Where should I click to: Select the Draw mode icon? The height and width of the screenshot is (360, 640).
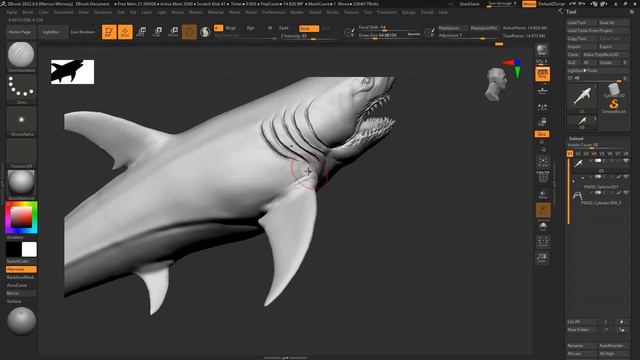click(125, 32)
